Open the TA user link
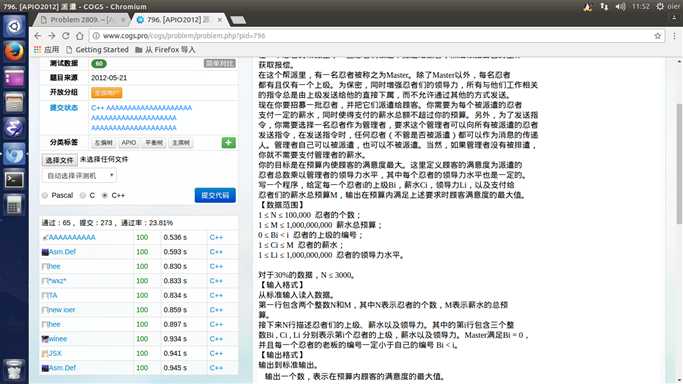683x384 pixels. (x=53, y=295)
